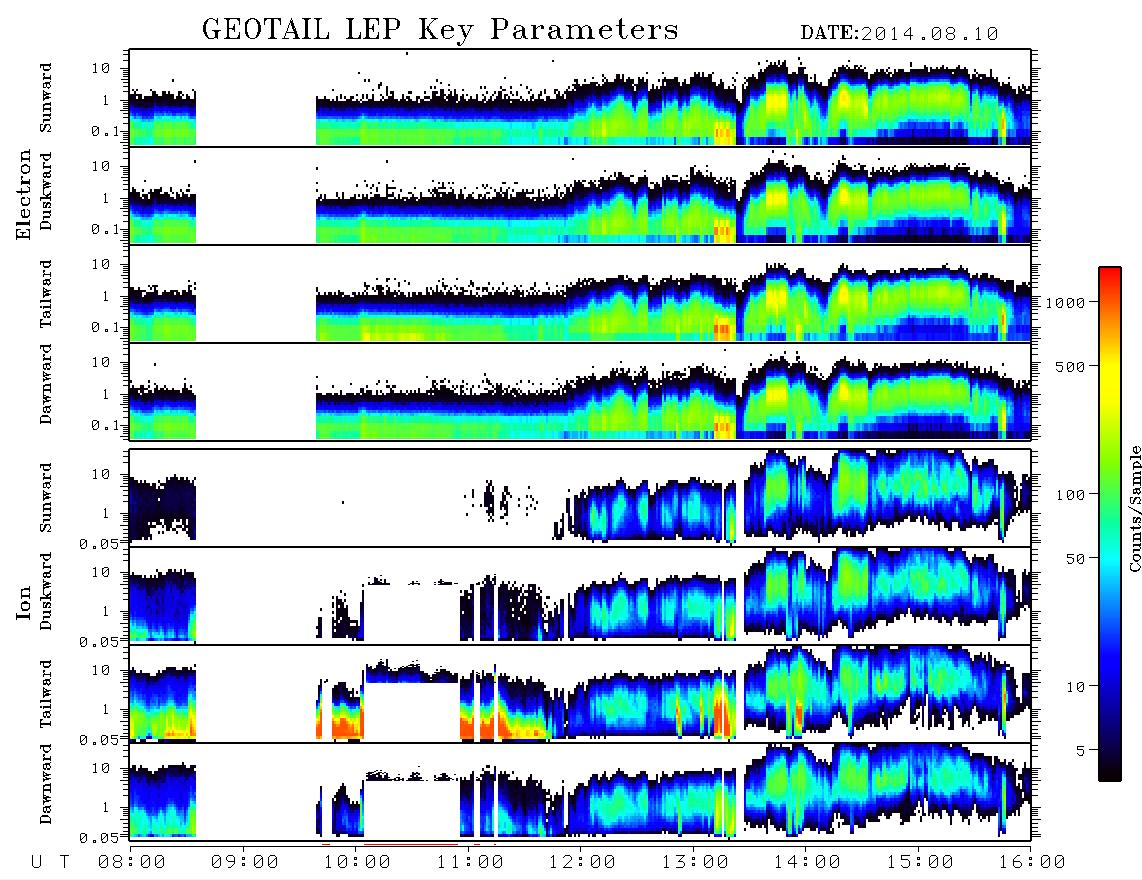Click the "16:00" time tick label
The height and width of the screenshot is (880, 1142).
pos(1031,862)
